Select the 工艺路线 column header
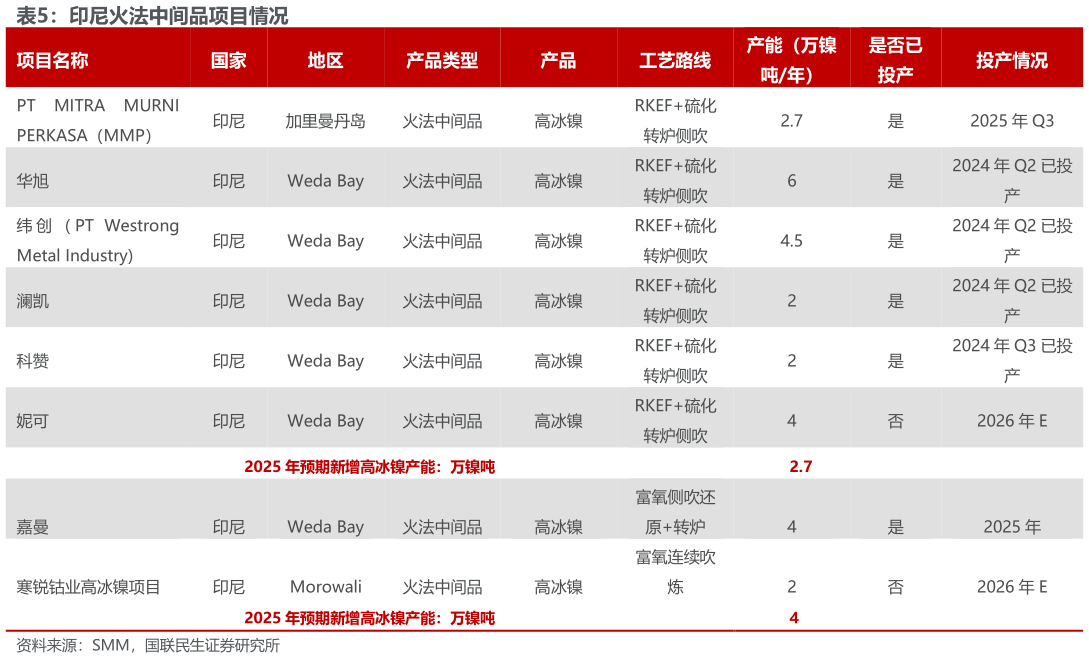Image resolution: width=1089 pixels, height=658 pixels. pos(675,60)
